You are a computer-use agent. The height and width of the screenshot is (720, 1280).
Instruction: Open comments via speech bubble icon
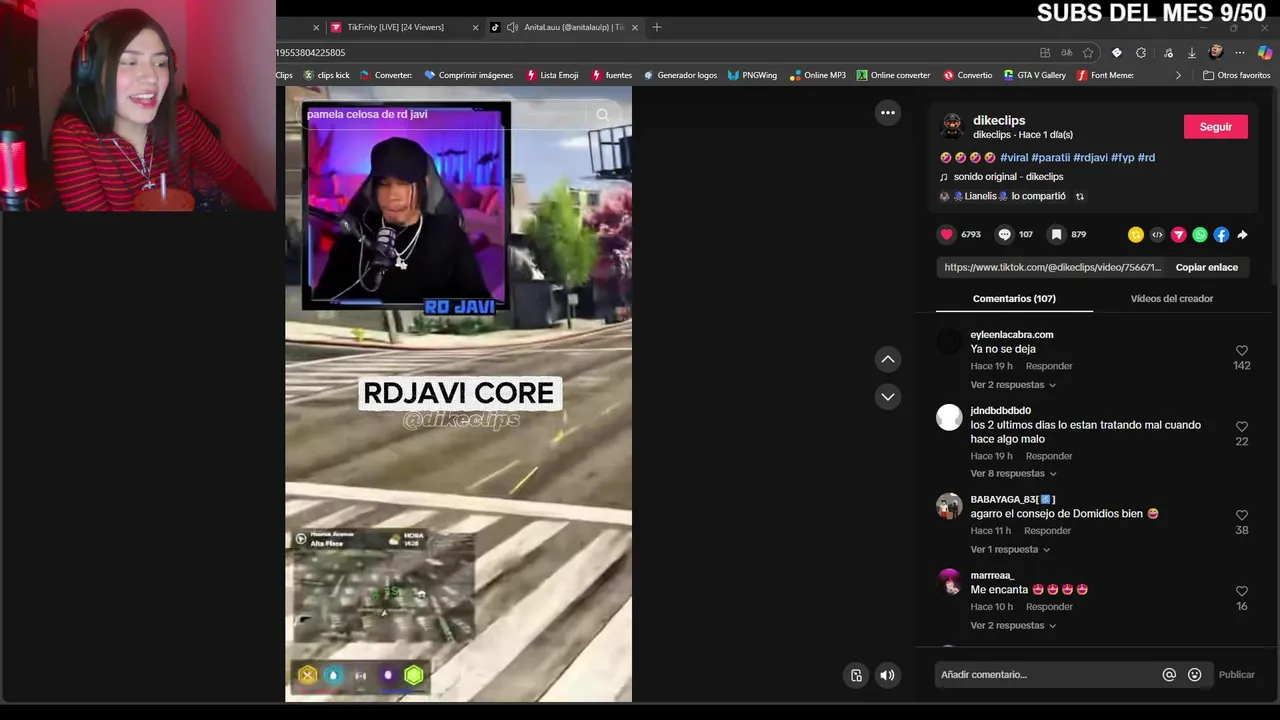[1005, 234]
